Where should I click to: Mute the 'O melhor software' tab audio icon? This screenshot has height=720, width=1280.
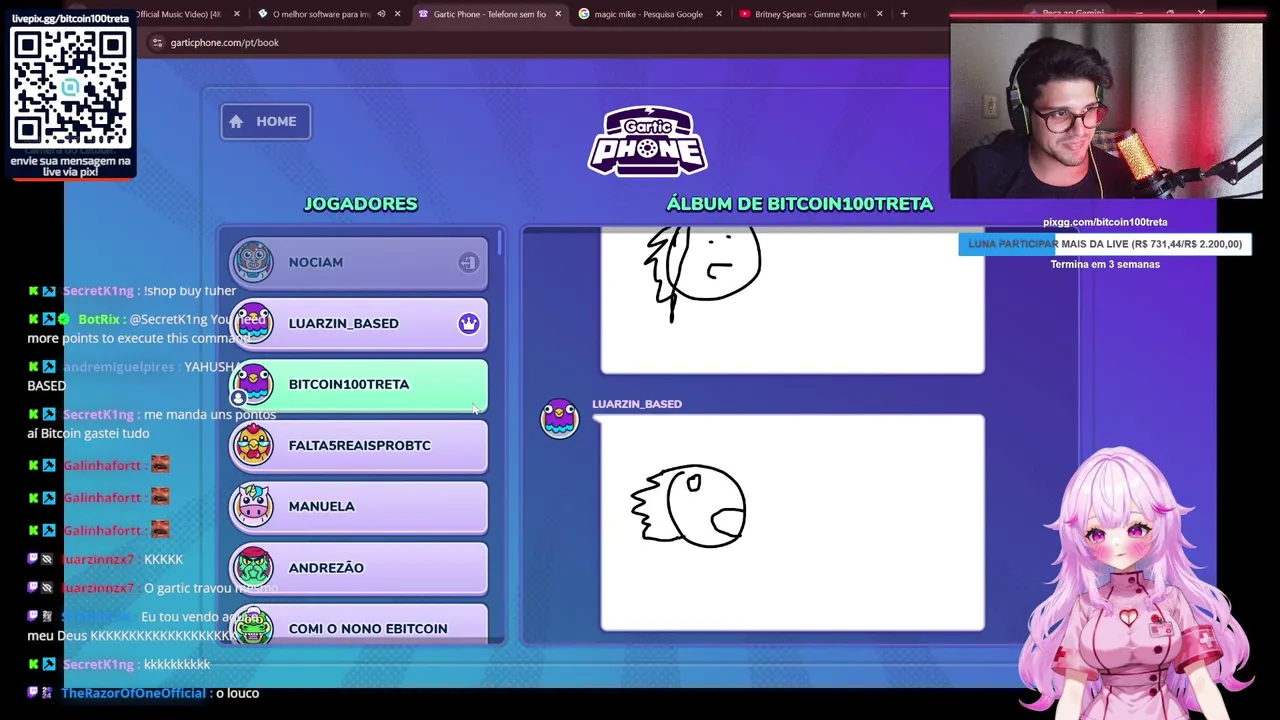[x=381, y=14]
